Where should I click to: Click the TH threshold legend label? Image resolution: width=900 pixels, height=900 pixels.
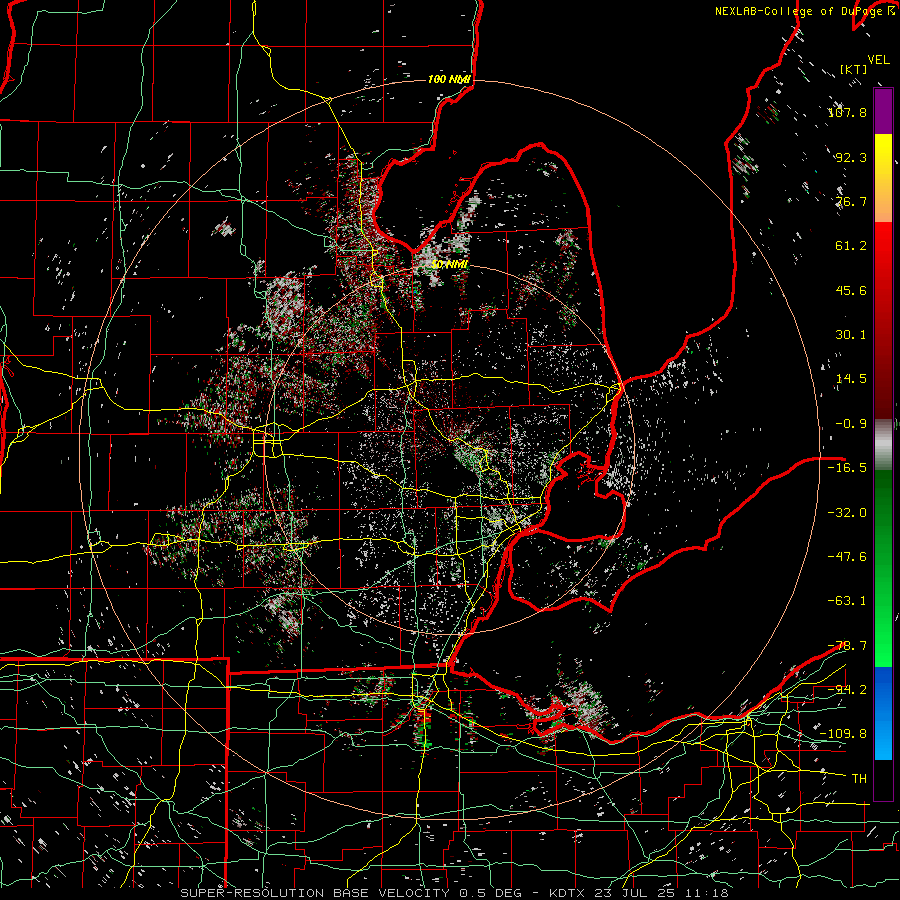point(859,779)
